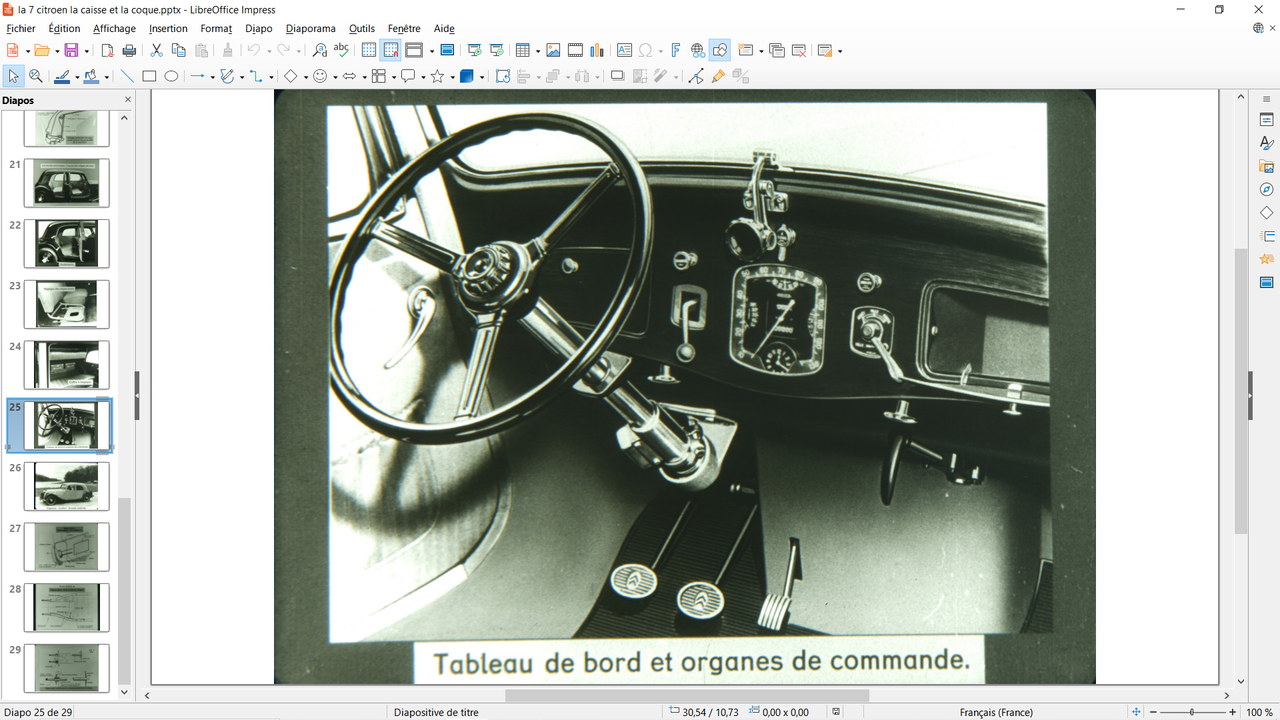Open Gallery in the sidebar
The width and height of the screenshot is (1280, 720).
tap(1267, 166)
